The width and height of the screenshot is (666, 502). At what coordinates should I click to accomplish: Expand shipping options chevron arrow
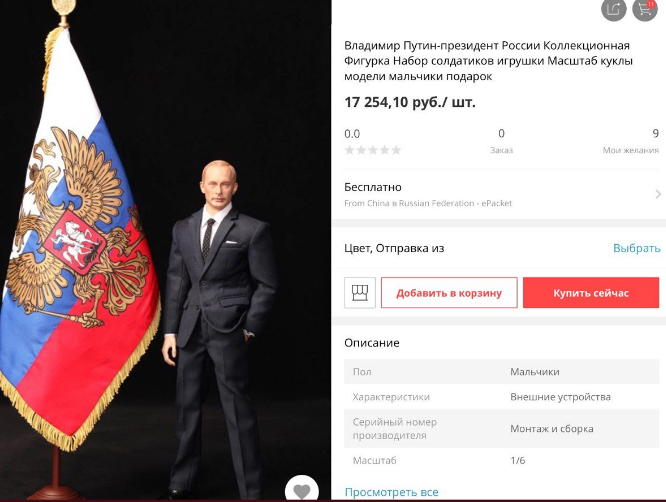pyautogui.click(x=658, y=194)
